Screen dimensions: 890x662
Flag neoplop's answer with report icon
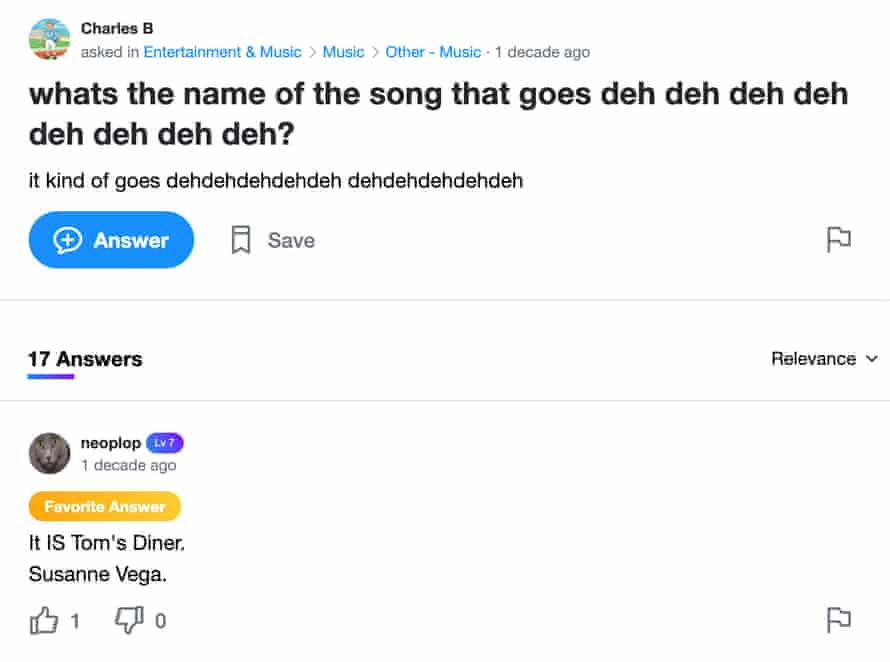pyautogui.click(x=838, y=620)
